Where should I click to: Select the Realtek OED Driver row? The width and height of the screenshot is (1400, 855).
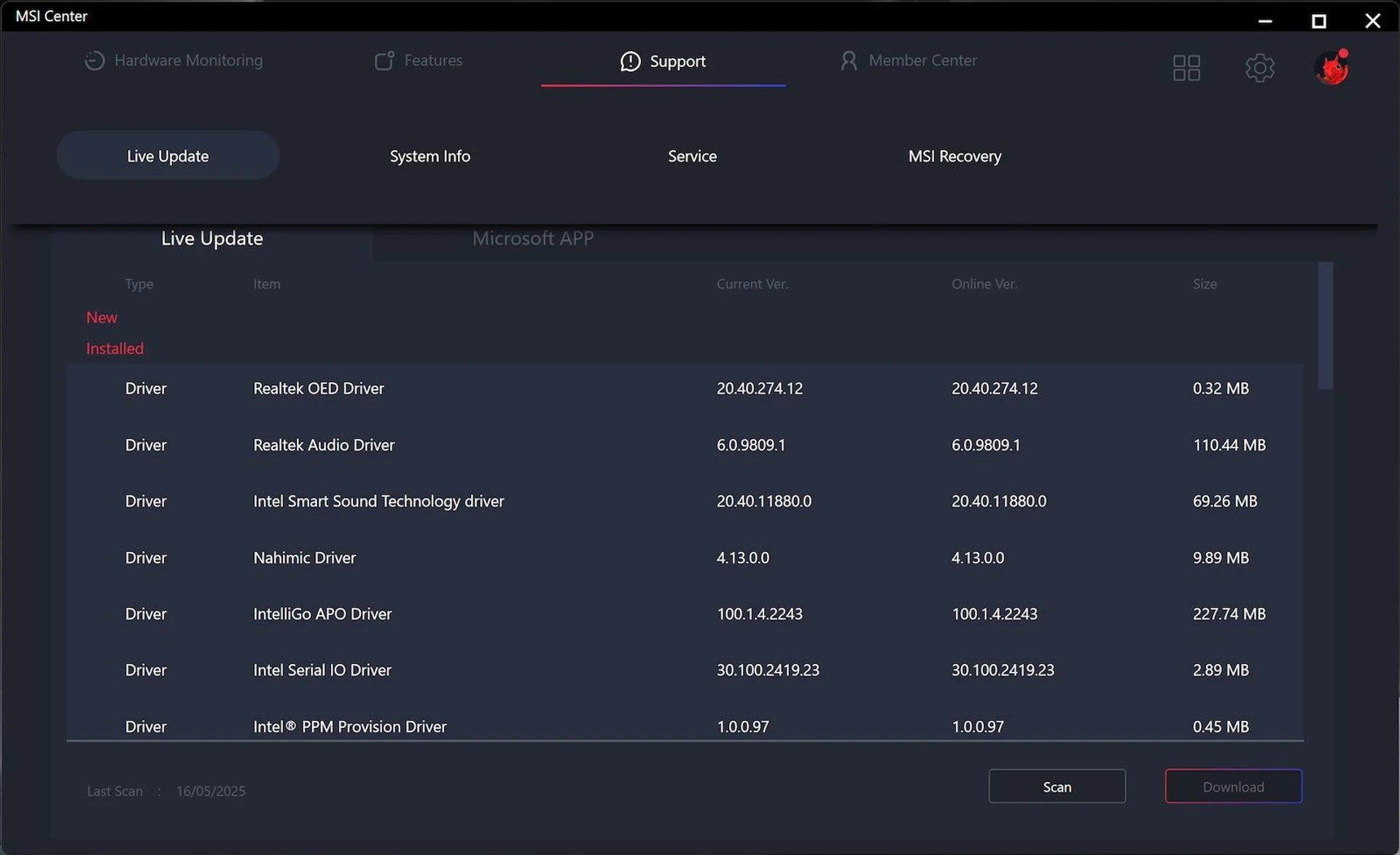[685, 388]
